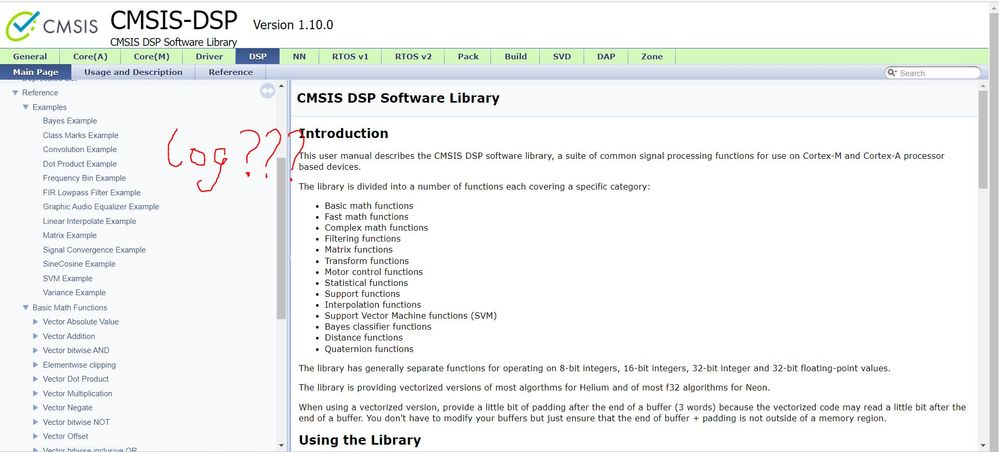This screenshot has height=452, width=999.
Task: Open the Dot Product Example page
Action: [80, 164]
